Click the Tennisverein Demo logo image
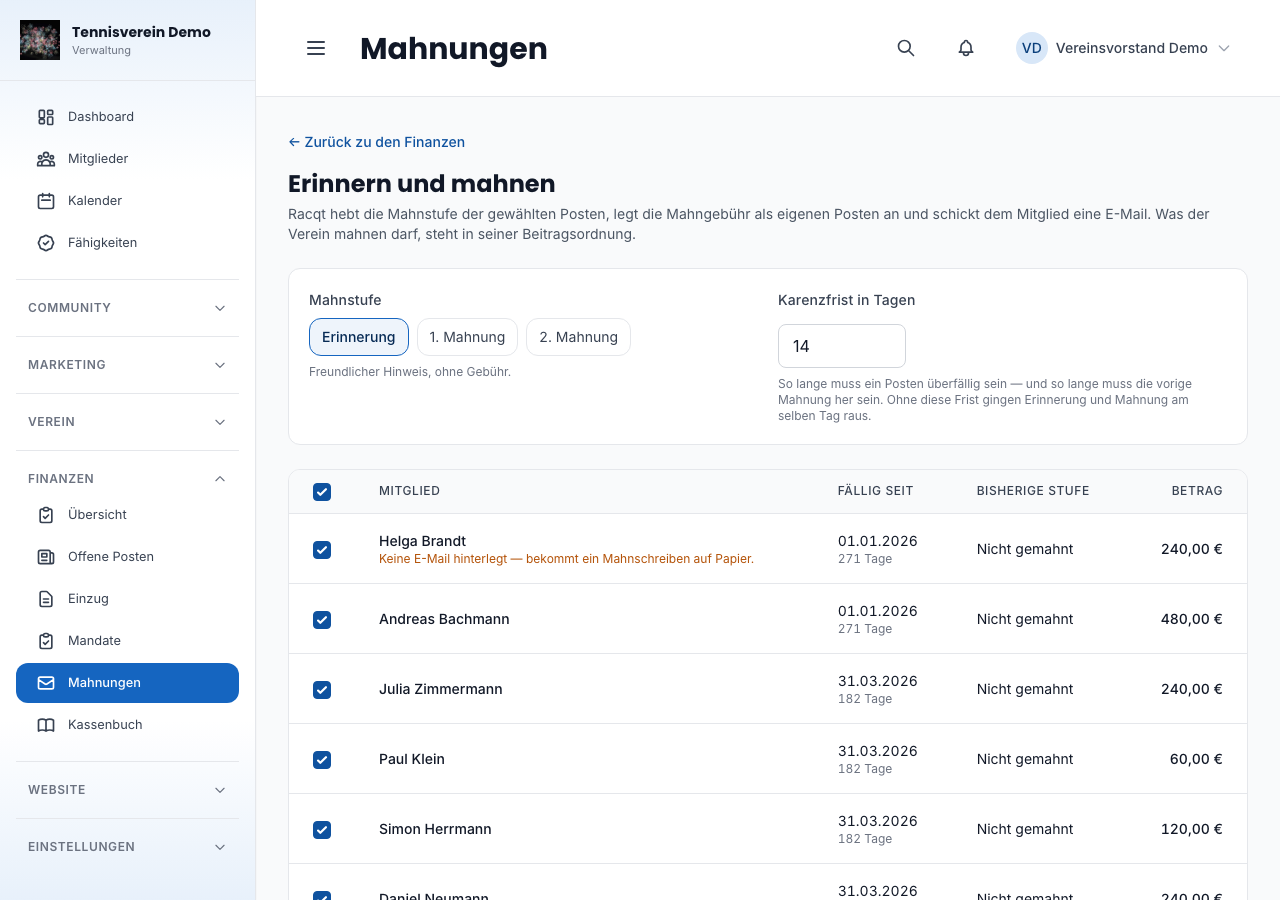 click(40, 40)
